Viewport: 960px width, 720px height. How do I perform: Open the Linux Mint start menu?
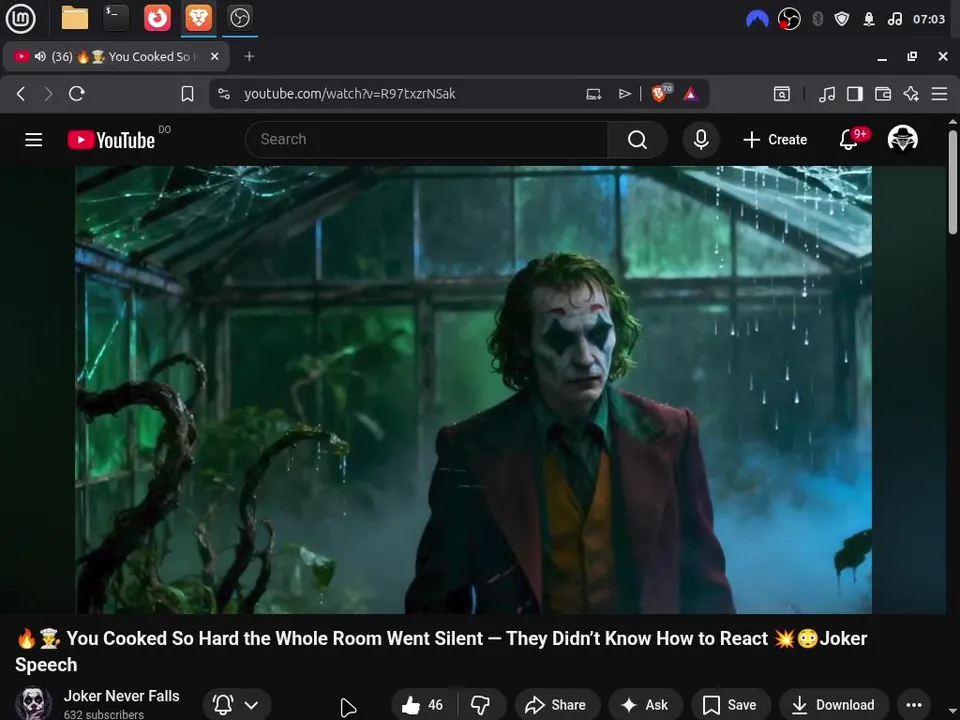20,18
